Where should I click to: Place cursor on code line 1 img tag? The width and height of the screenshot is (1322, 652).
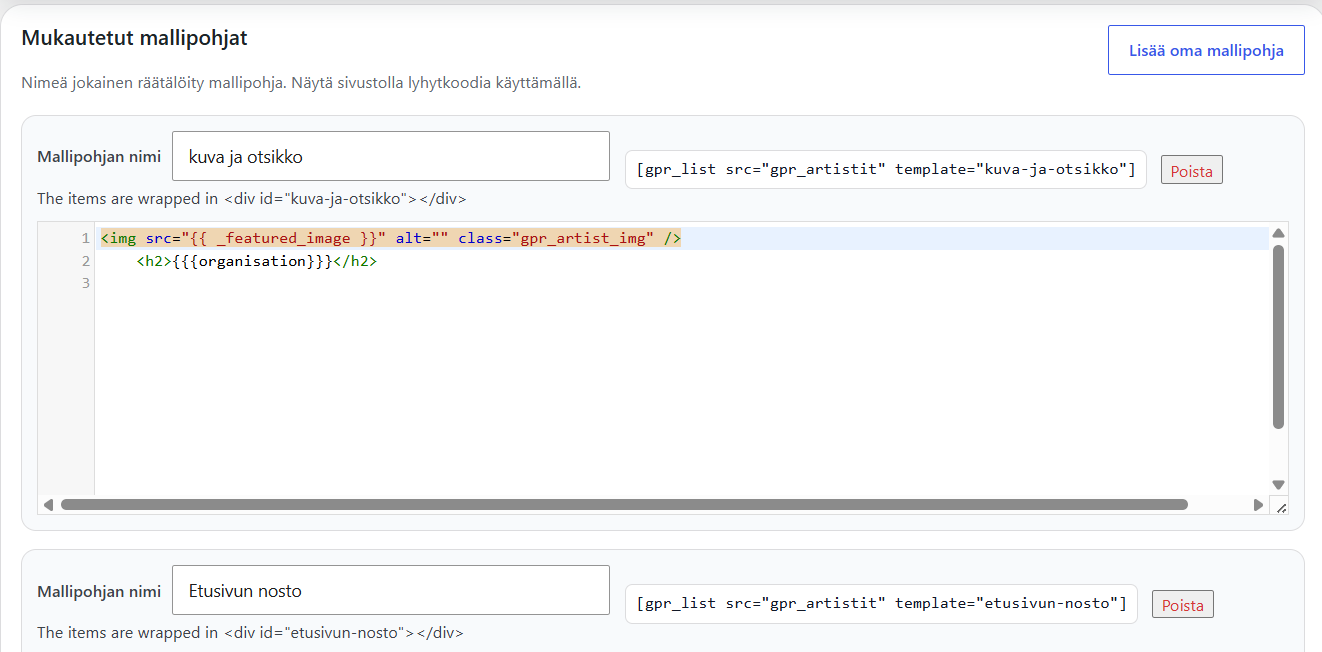pyautogui.click(x=391, y=238)
